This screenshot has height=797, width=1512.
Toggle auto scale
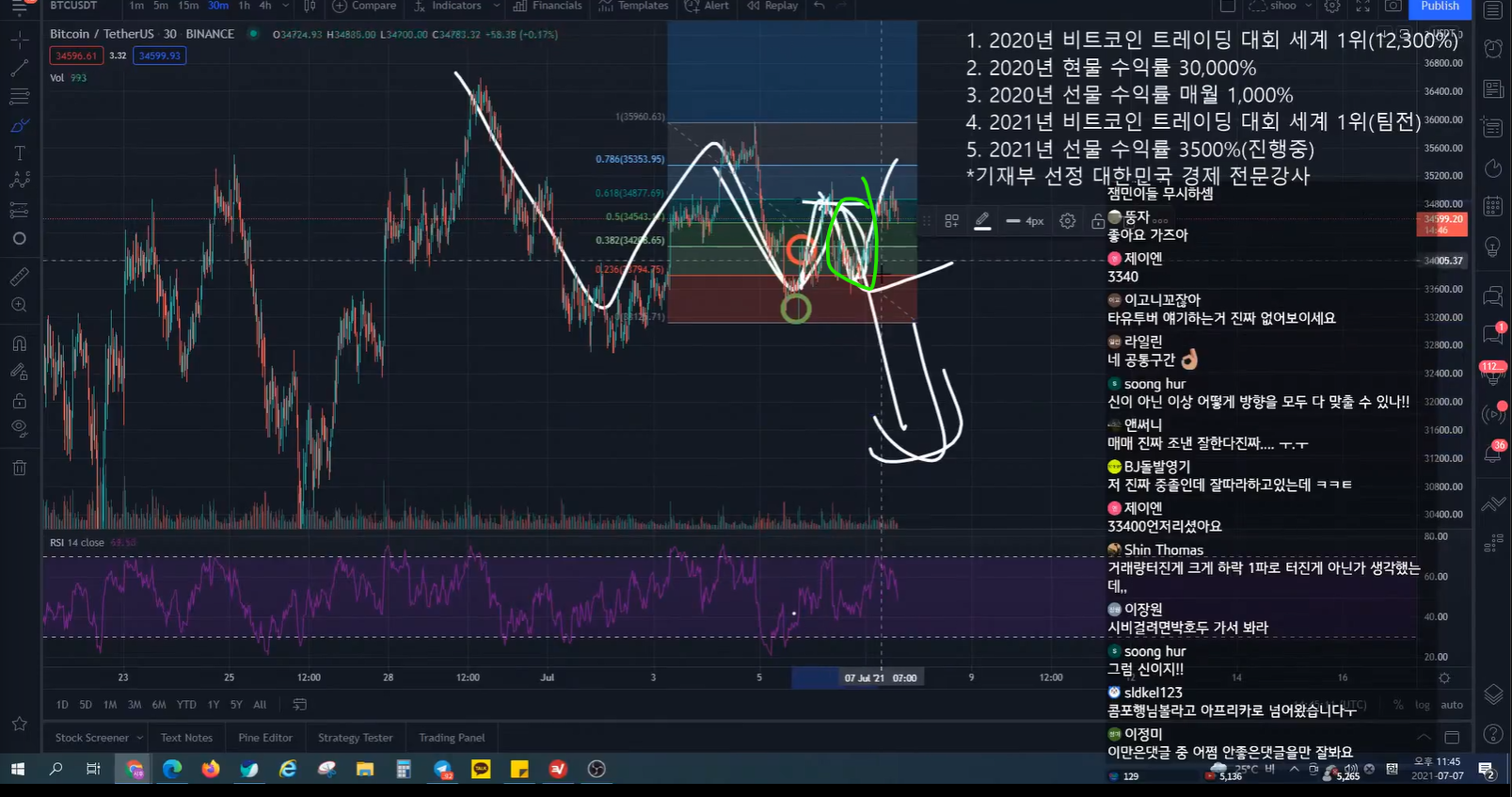1452,705
